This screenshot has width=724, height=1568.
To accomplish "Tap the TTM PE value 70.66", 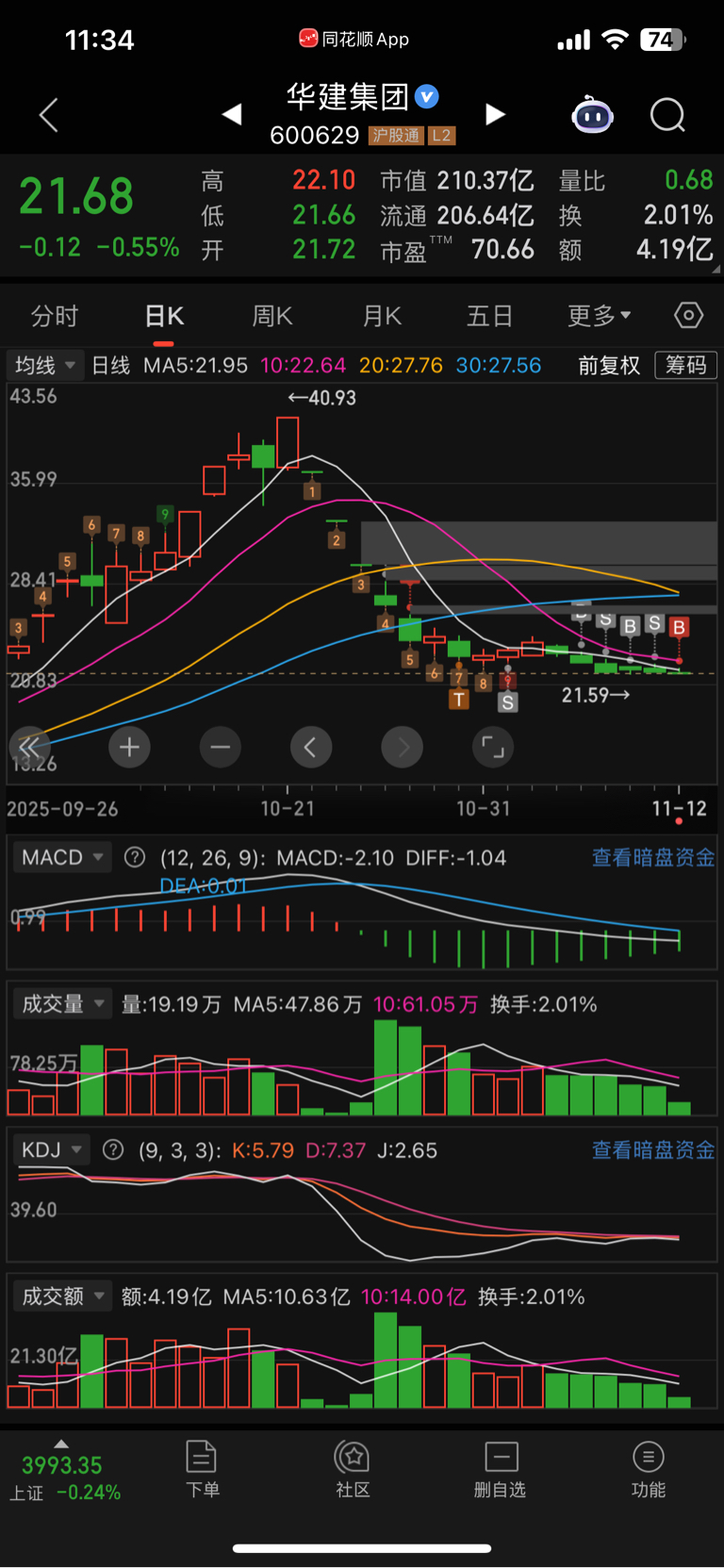I will 502,249.
